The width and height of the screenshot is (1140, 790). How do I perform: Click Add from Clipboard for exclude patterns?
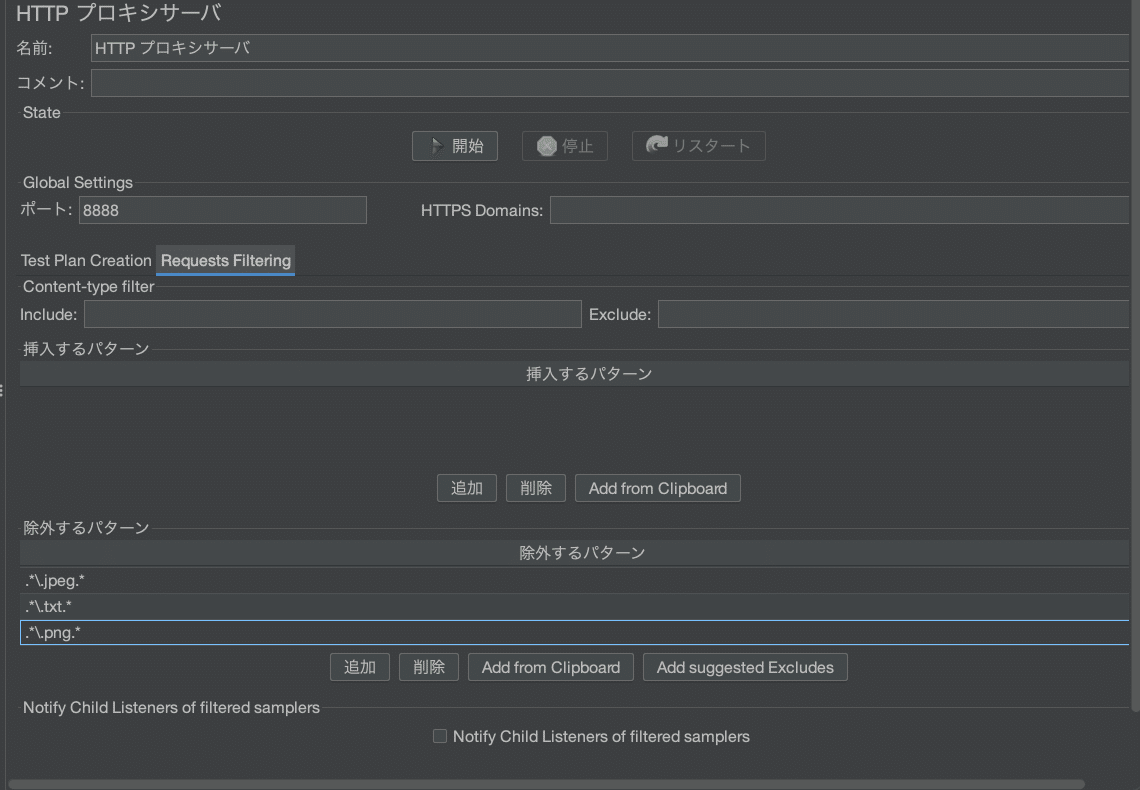point(550,666)
